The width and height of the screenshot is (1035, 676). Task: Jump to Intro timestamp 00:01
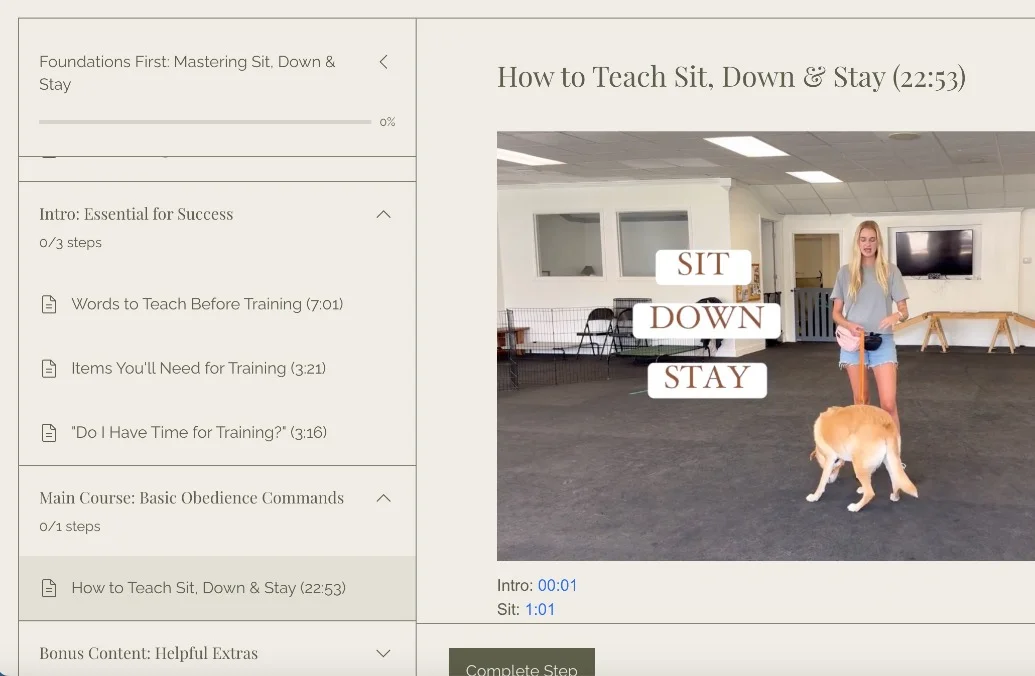click(x=557, y=586)
